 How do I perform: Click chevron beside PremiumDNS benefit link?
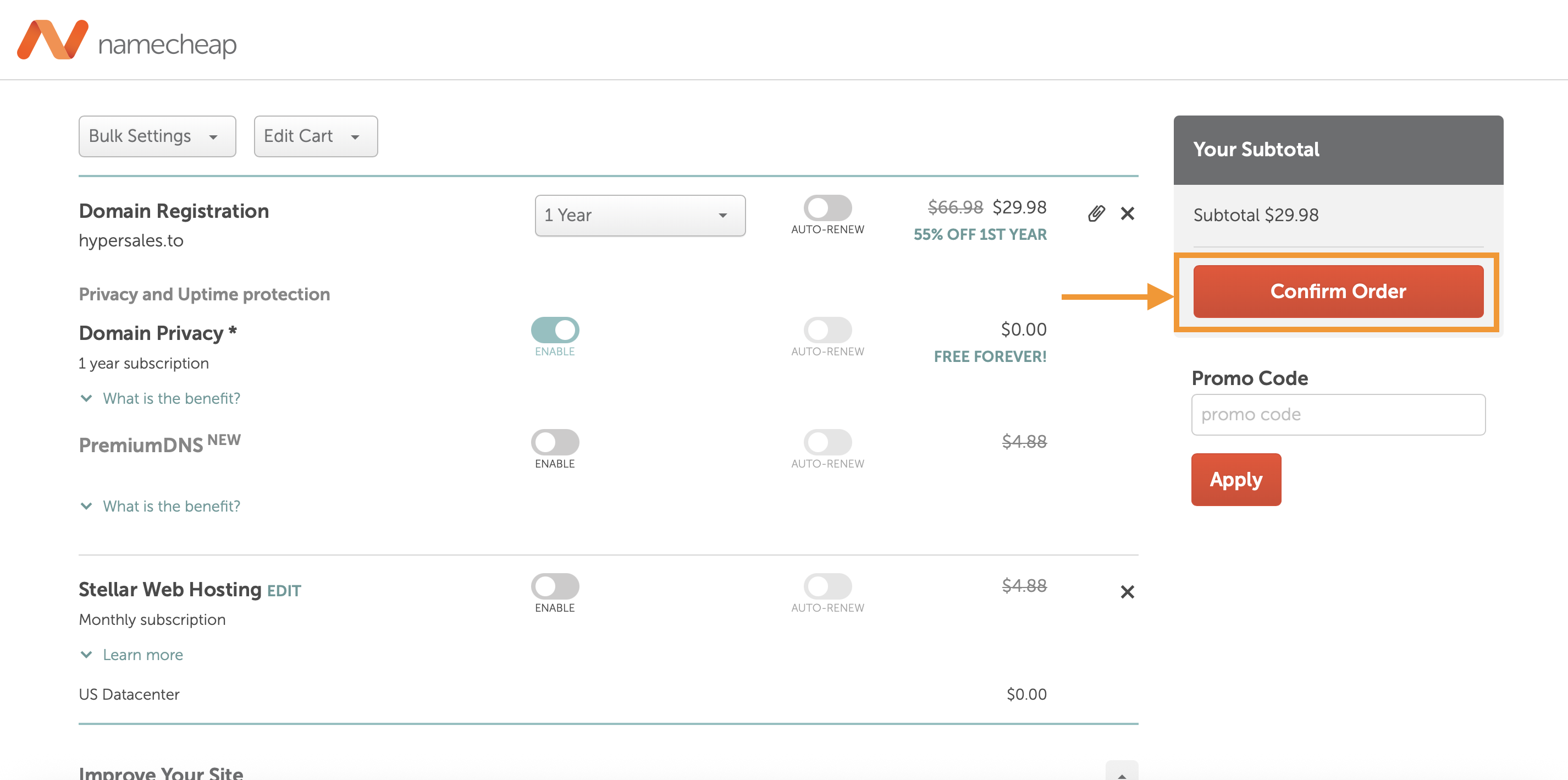(x=86, y=506)
